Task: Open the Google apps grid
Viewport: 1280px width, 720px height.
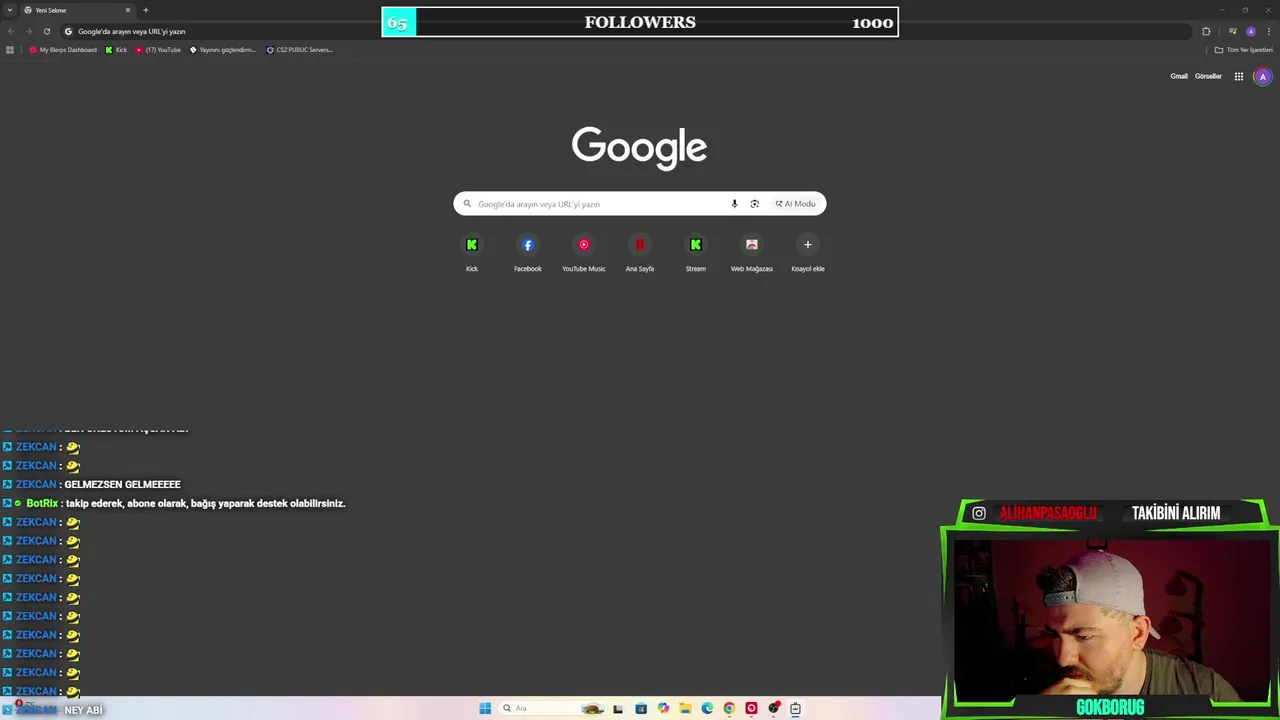Action: tap(1238, 76)
